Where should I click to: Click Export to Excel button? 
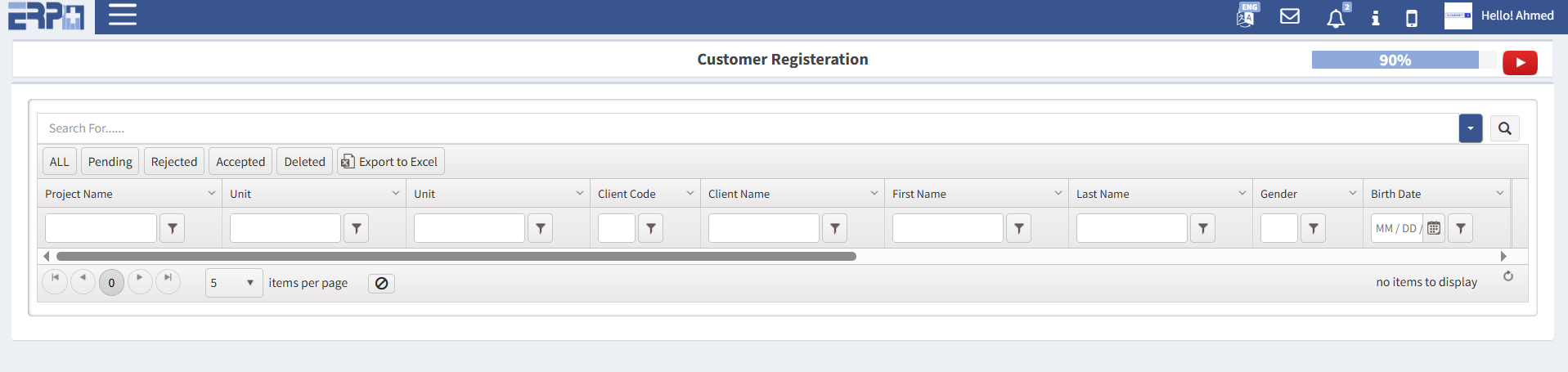[x=390, y=162]
